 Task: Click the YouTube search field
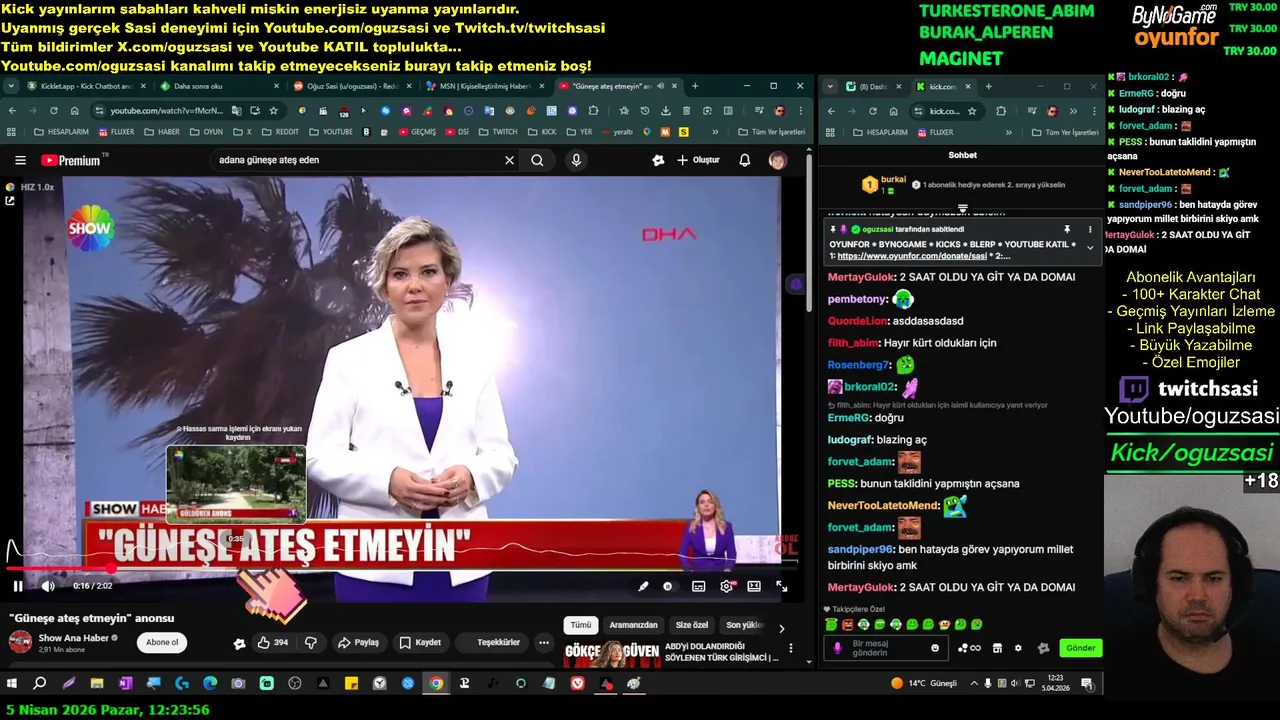tap(355, 160)
